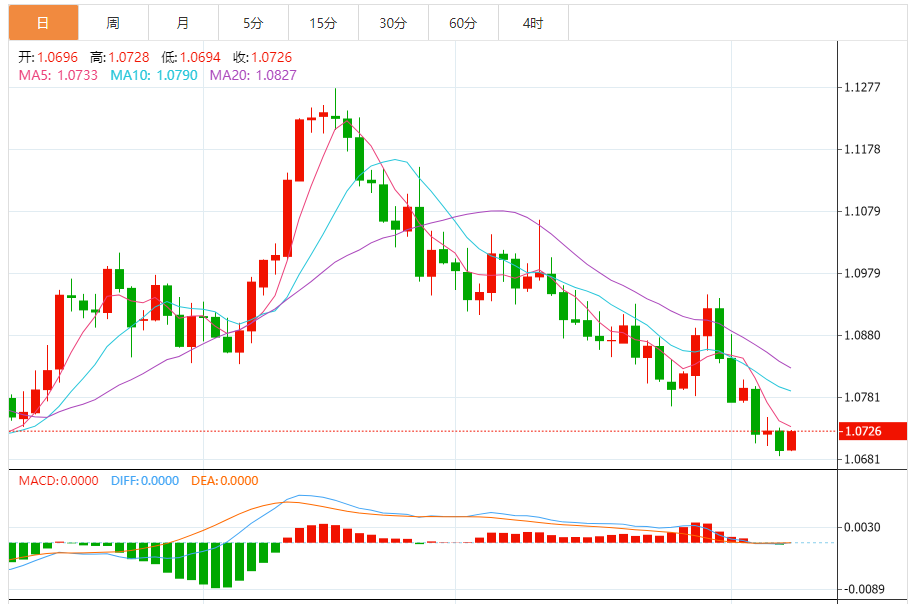Screen dimensions: 914x604
Task: Click the 1.1178 price axis label
Action: (862, 149)
